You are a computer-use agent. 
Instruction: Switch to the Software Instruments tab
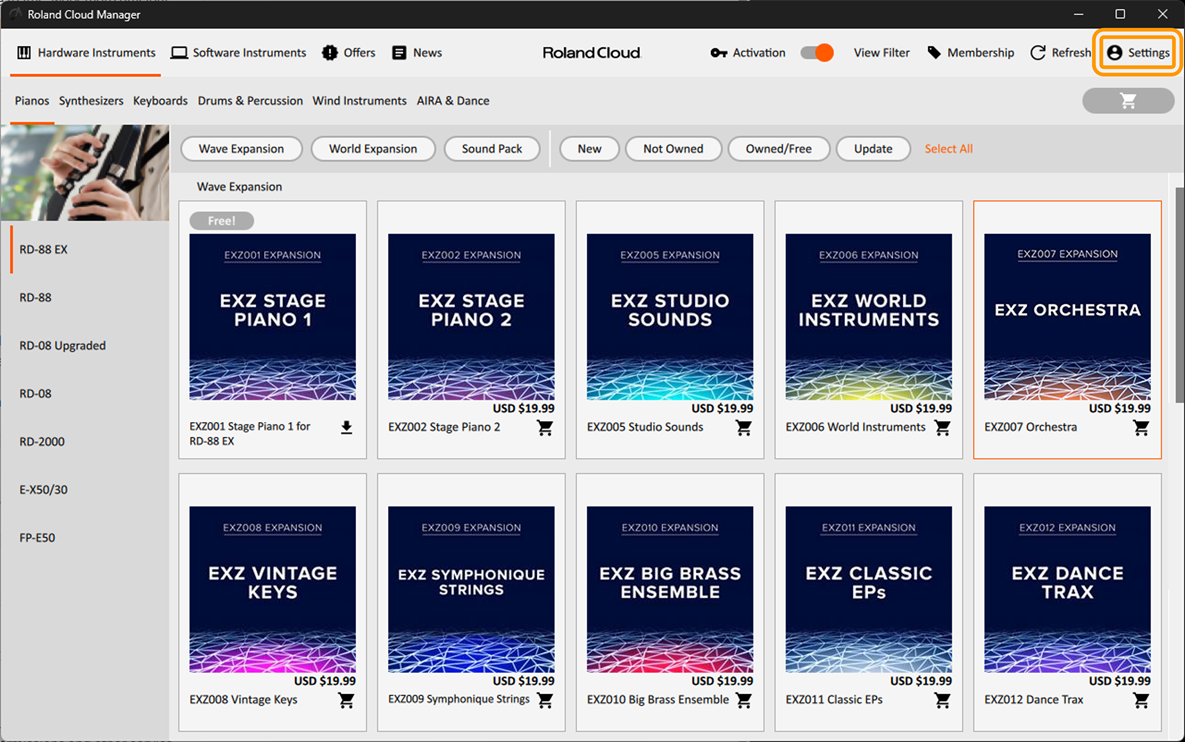238,53
